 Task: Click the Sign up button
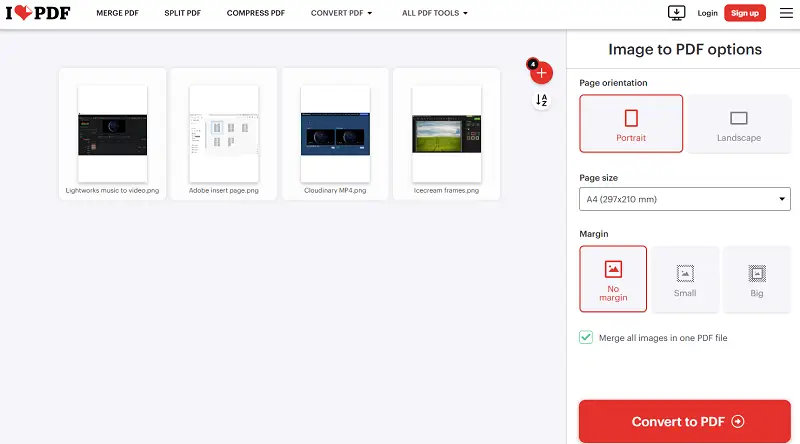click(x=745, y=13)
